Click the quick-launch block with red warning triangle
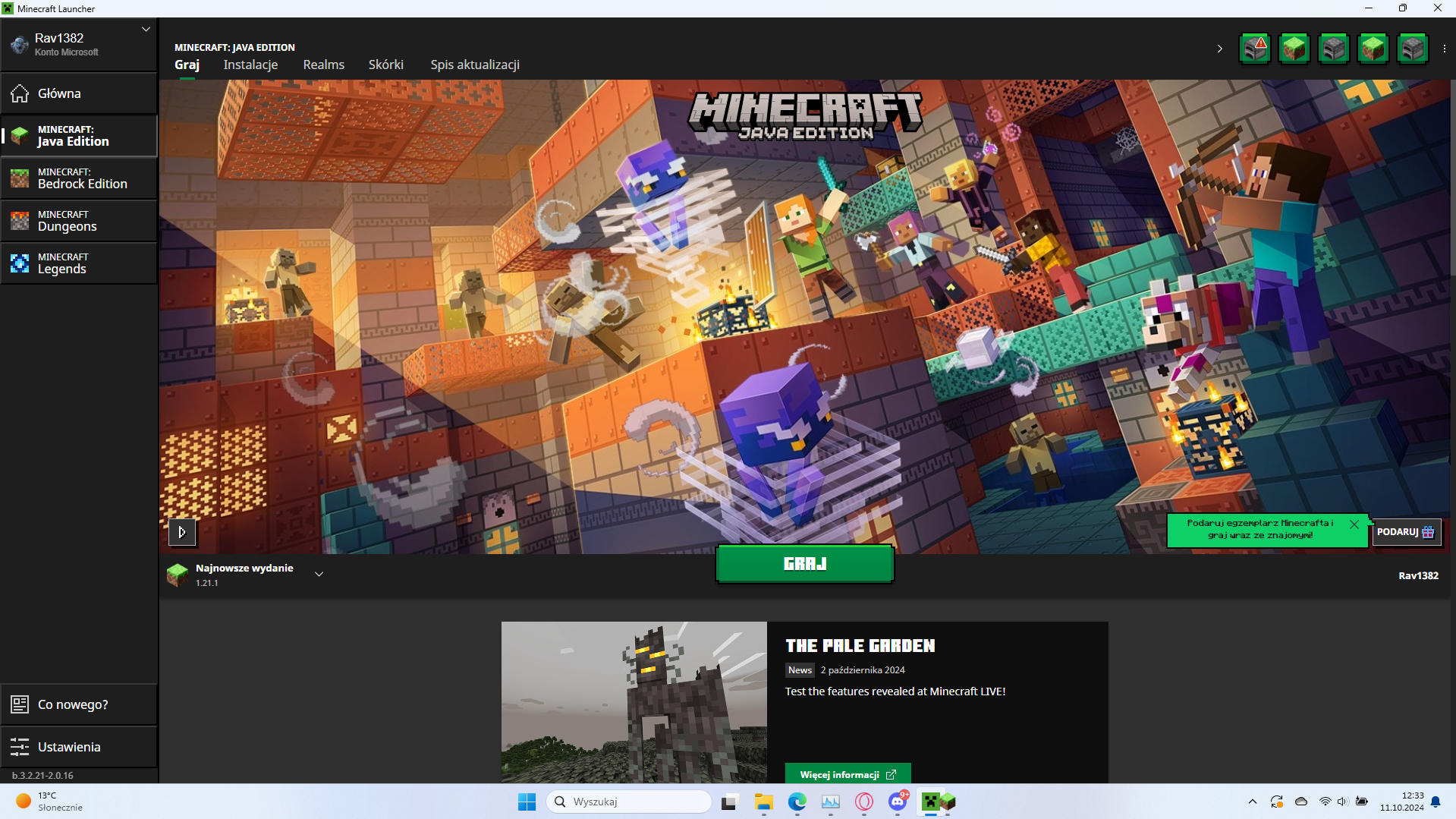The image size is (1456, 819). (1255, 49)
